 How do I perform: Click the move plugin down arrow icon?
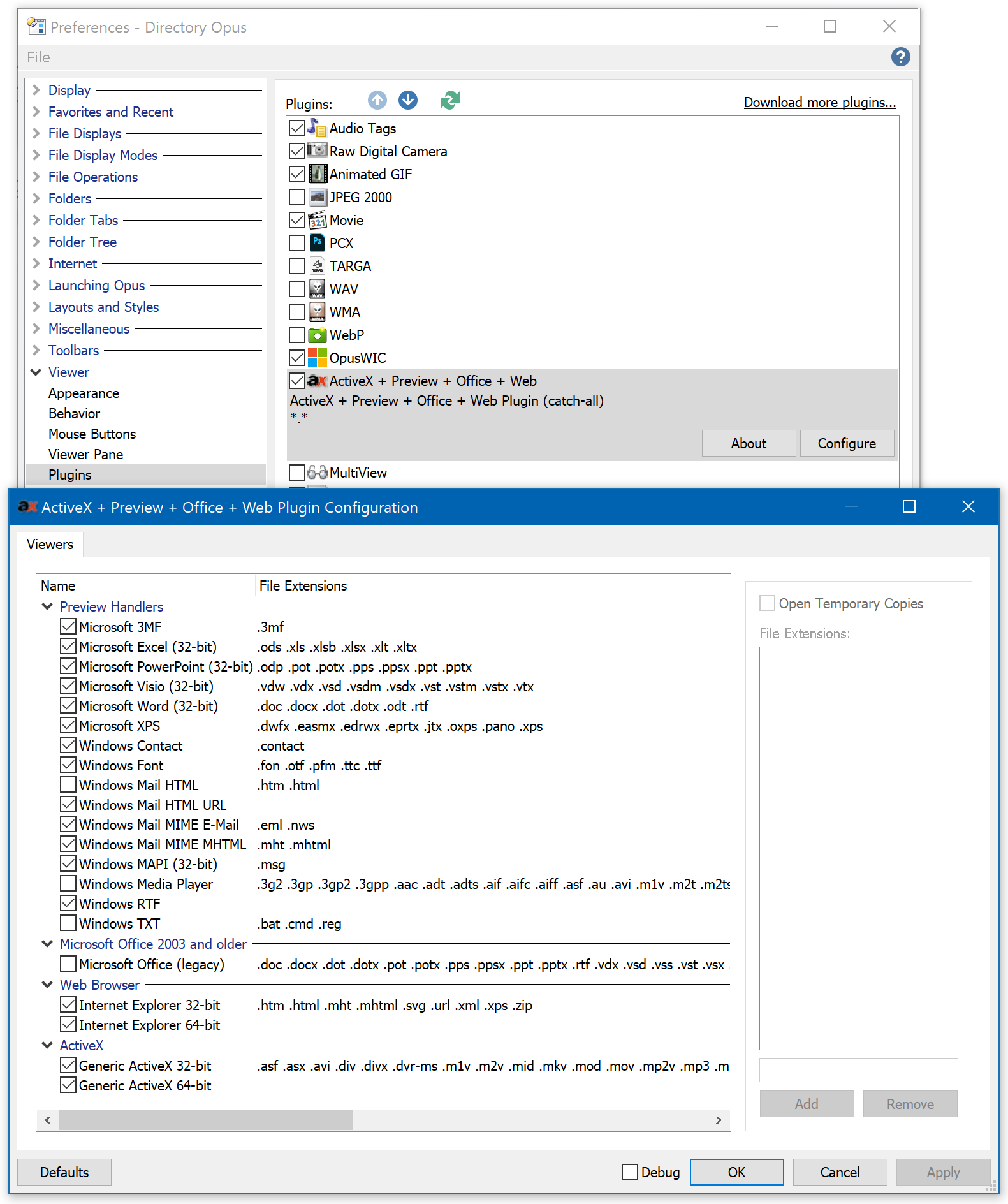click(x=408, y=100)
